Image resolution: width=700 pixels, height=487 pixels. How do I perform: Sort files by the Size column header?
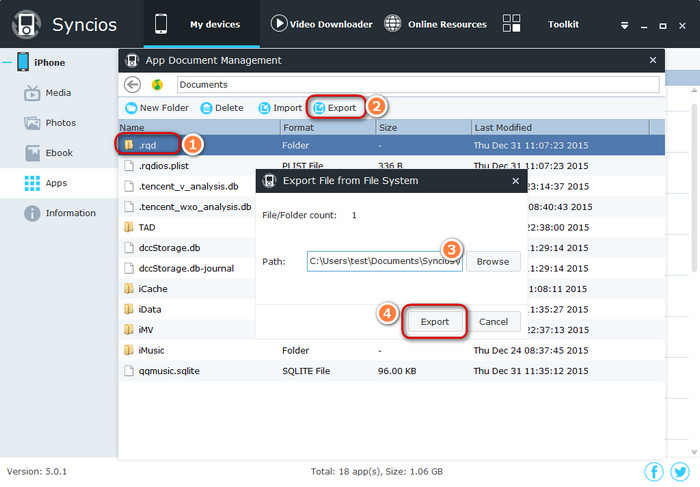pos(420,128)
